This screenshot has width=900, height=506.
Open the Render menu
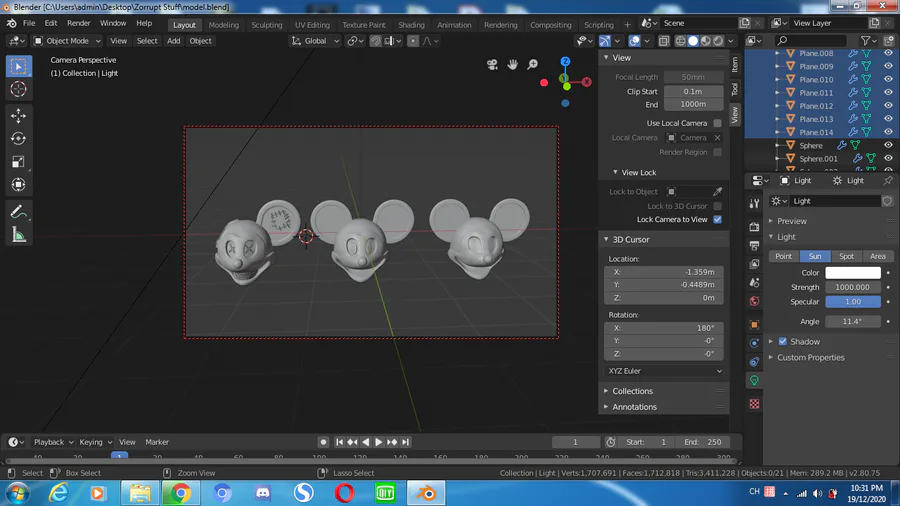[78, 23]
